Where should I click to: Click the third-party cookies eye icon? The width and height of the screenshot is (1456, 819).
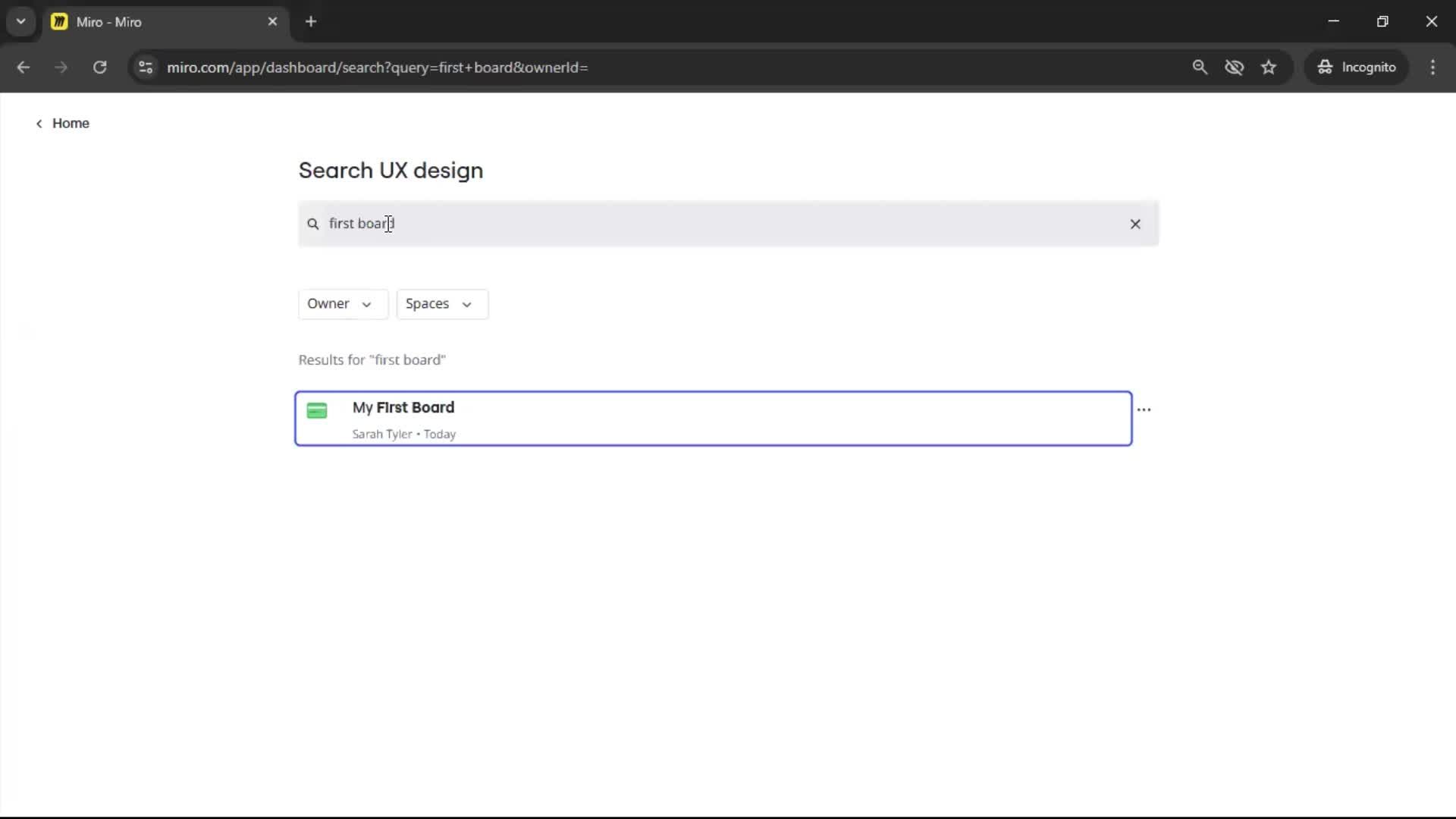[1235, 67]
